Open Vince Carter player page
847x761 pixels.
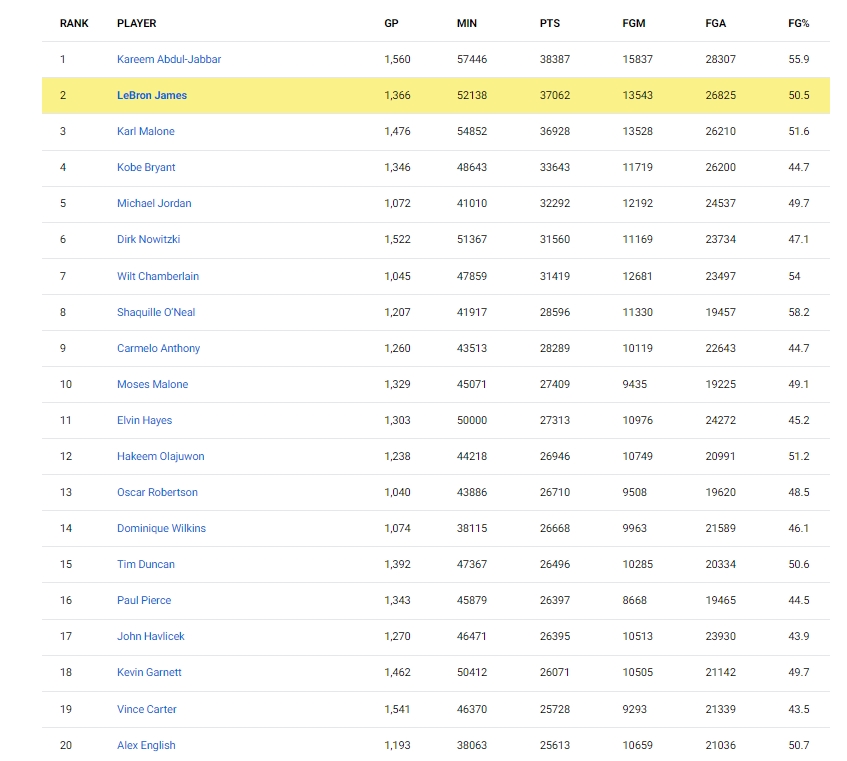pos(146,710)
